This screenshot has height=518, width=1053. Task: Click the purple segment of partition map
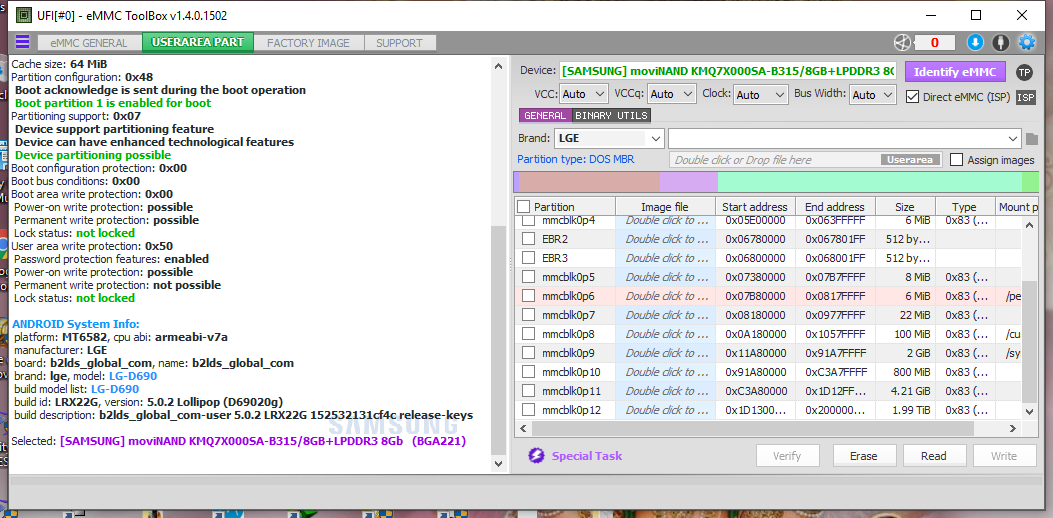tap(689, 182)
